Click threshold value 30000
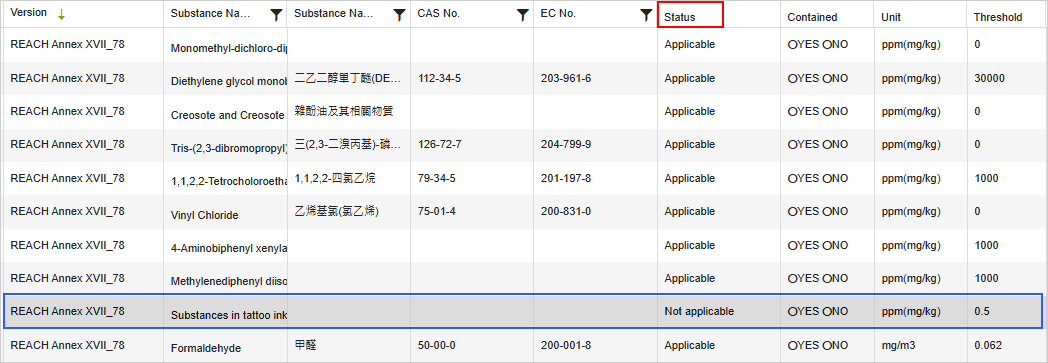This screenshot has height=363, width=1048. (989, 78)
